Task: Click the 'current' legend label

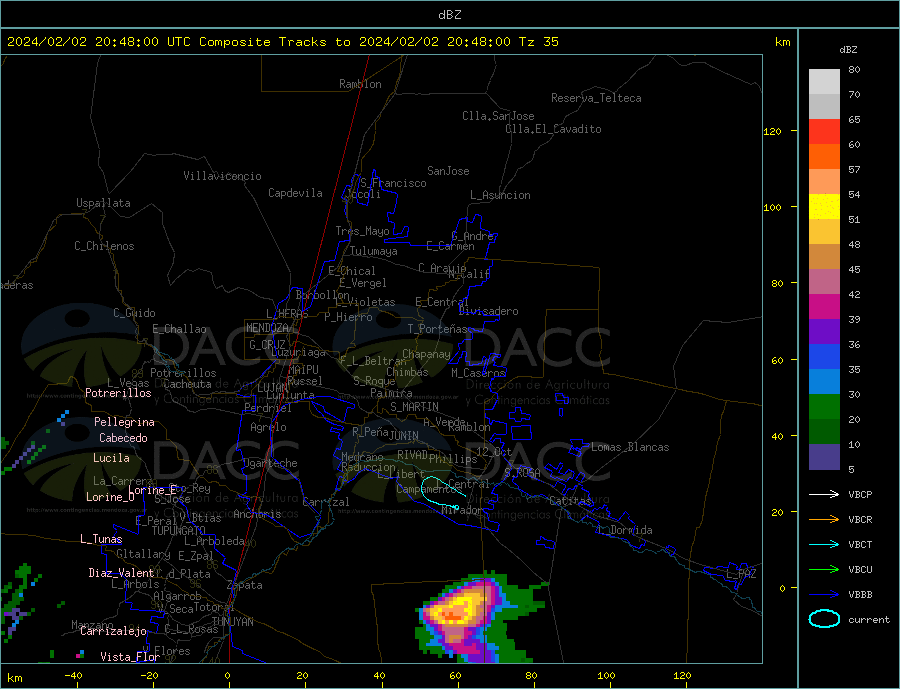Action: (868, 620)
